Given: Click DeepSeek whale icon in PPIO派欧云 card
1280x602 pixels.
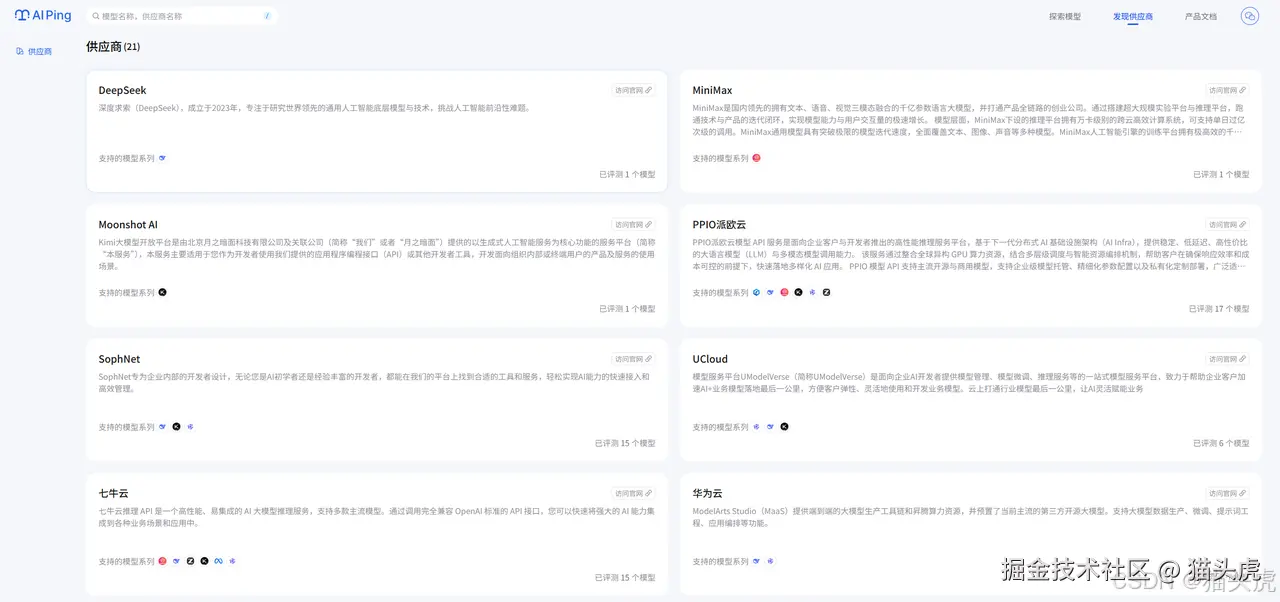Looking at the screenshot, I should 770,292.
